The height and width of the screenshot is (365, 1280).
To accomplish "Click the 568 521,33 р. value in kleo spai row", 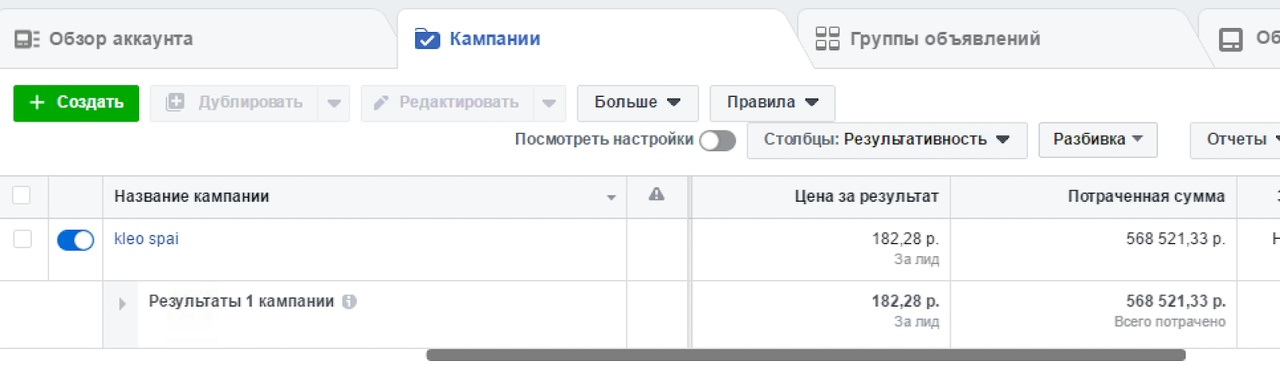I will click(1176, 240).
